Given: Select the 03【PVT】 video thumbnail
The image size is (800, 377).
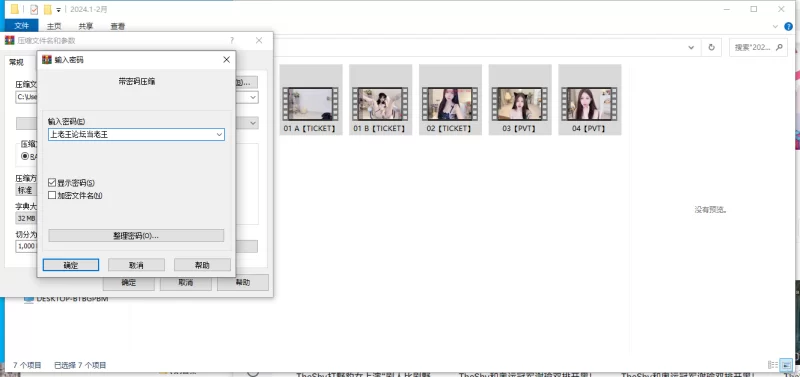Looking at the screenshot, I should coord(520,99).
